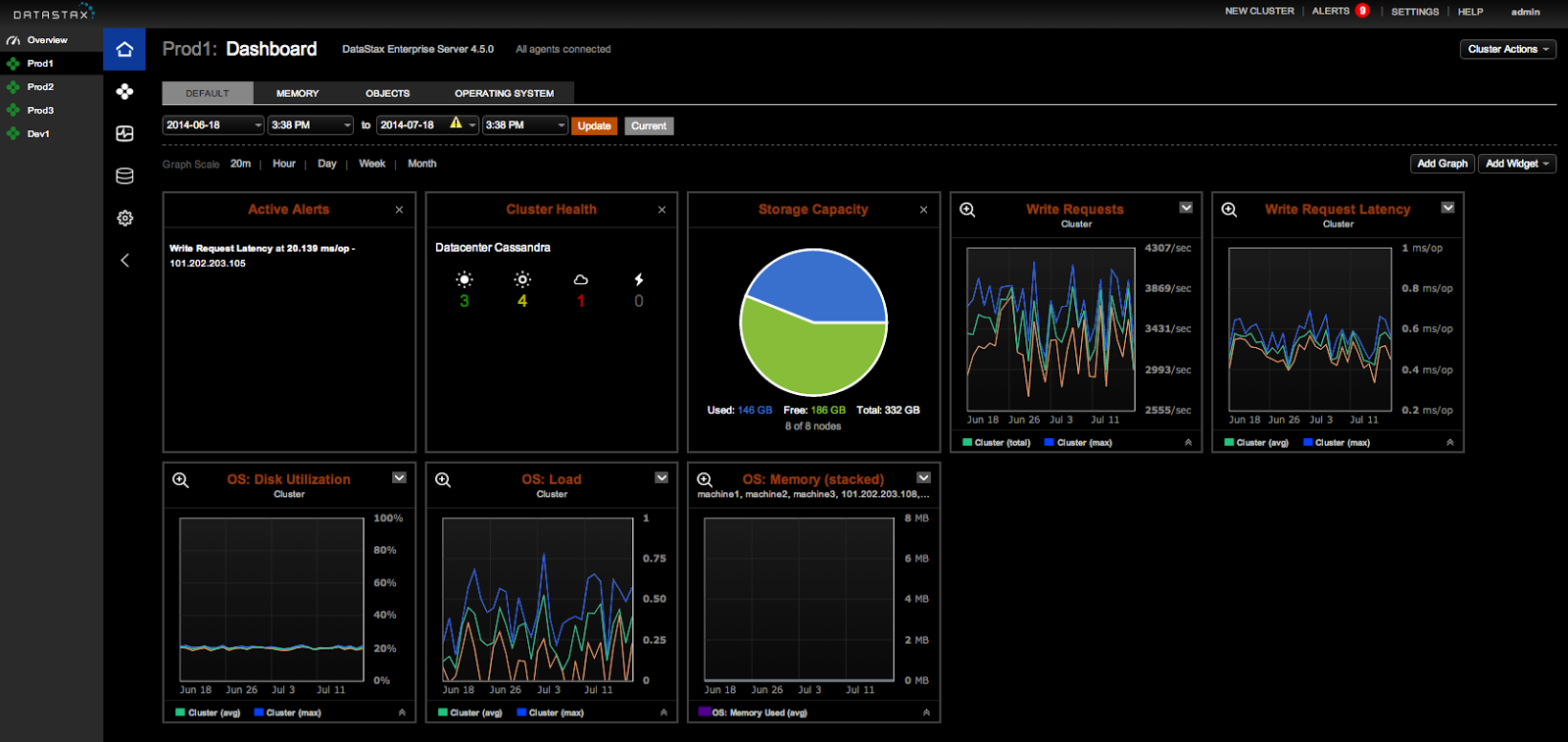Close the Cluster Health widget

tap(661, 210)
